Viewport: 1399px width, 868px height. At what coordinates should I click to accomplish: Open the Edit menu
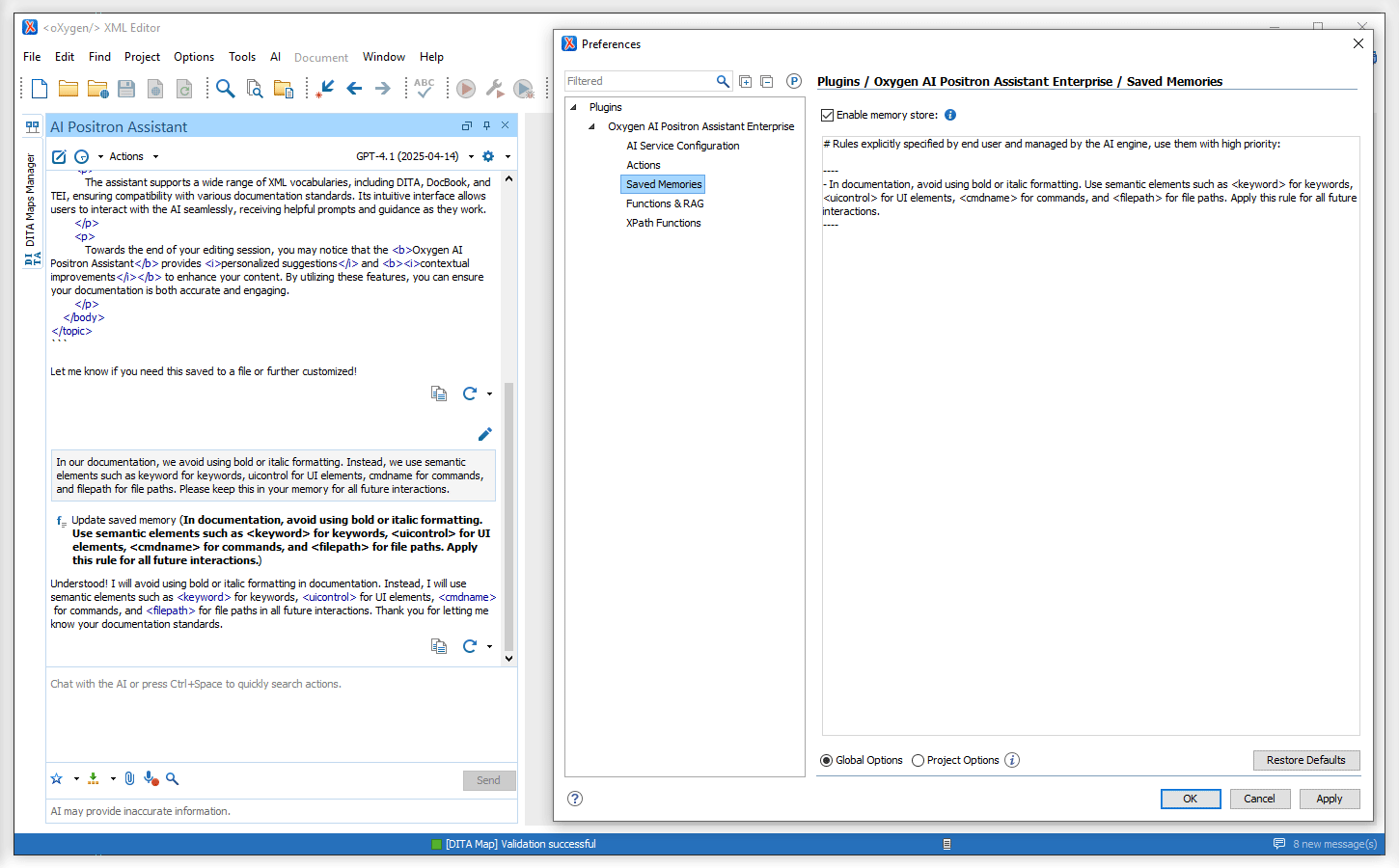(65, 57)
